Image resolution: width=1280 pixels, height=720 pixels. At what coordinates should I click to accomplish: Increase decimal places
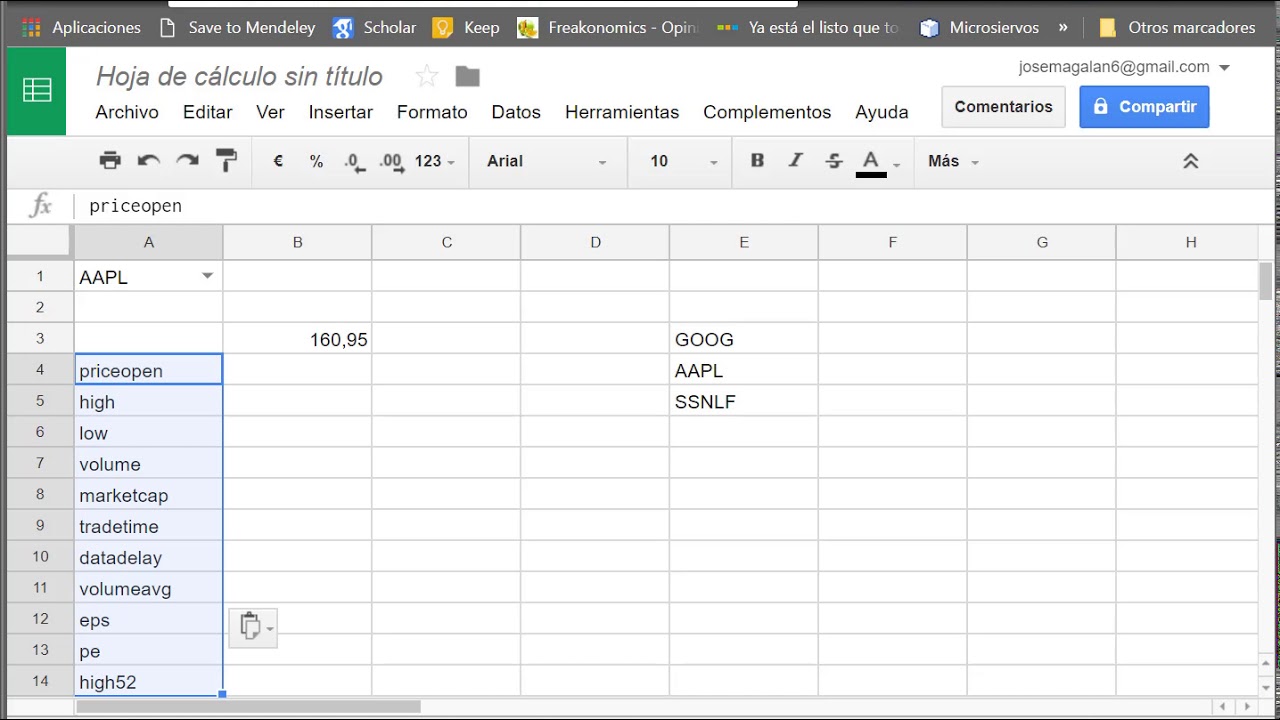(392, 162)
